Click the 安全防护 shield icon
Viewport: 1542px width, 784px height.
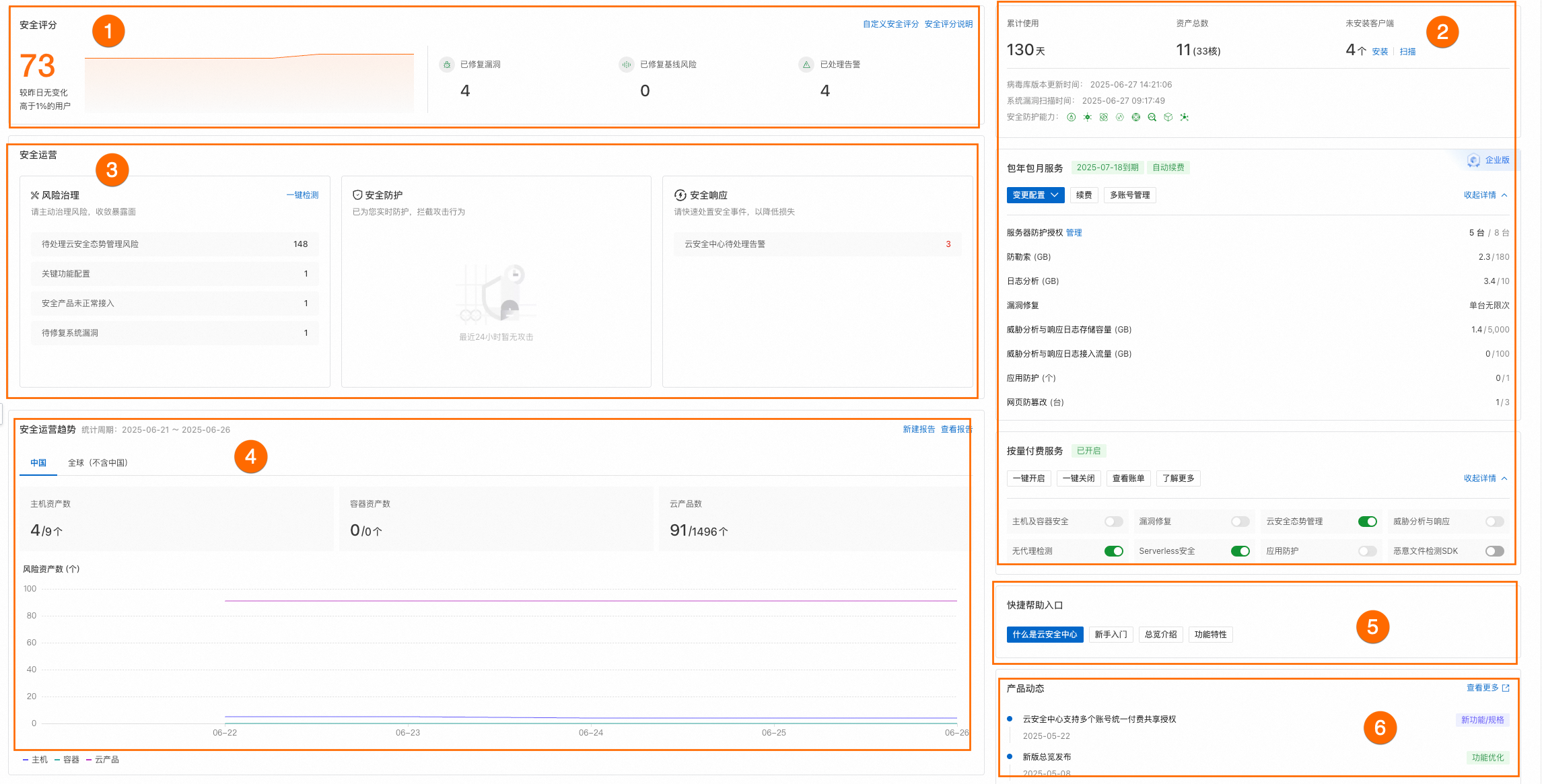click(357, 195)
